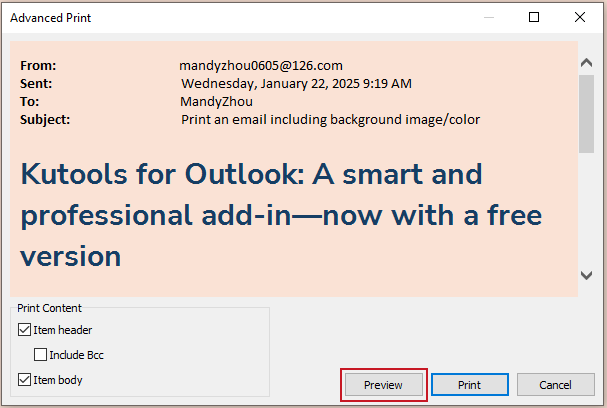Close the Advanced Print window

(580, 17)
